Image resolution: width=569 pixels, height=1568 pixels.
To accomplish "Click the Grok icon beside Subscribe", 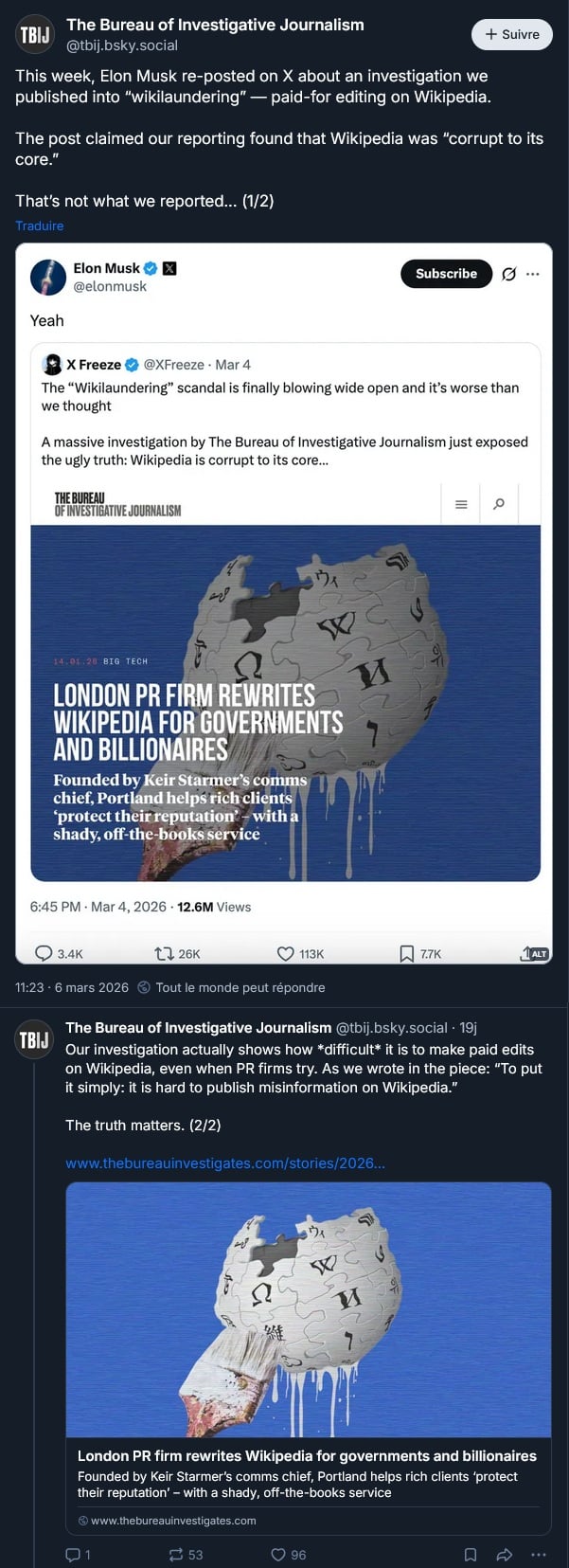I will (508, 274).
